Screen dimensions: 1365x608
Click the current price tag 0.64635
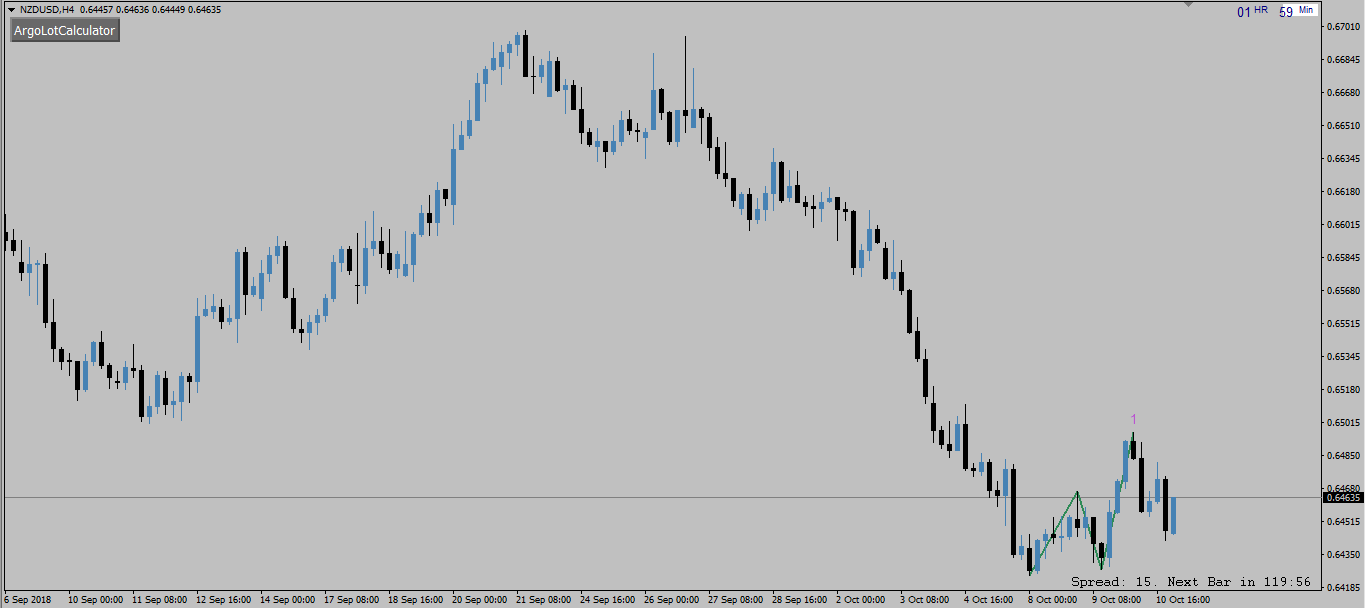[x=1342, y=497]
